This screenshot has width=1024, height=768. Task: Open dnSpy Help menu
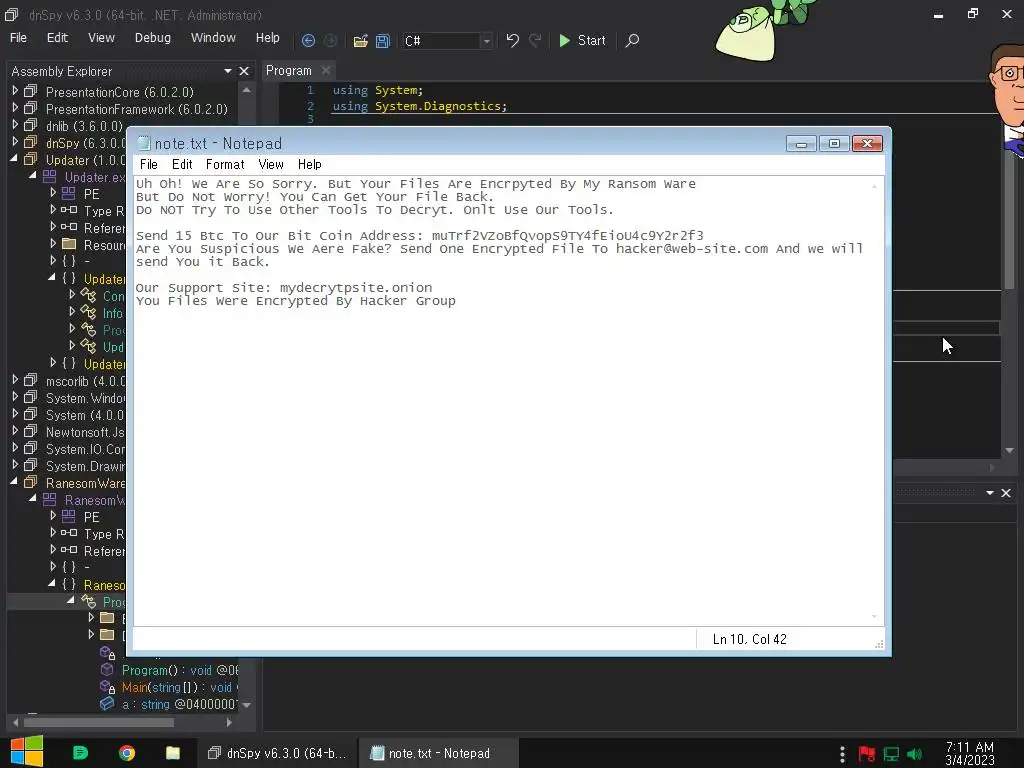268,38
